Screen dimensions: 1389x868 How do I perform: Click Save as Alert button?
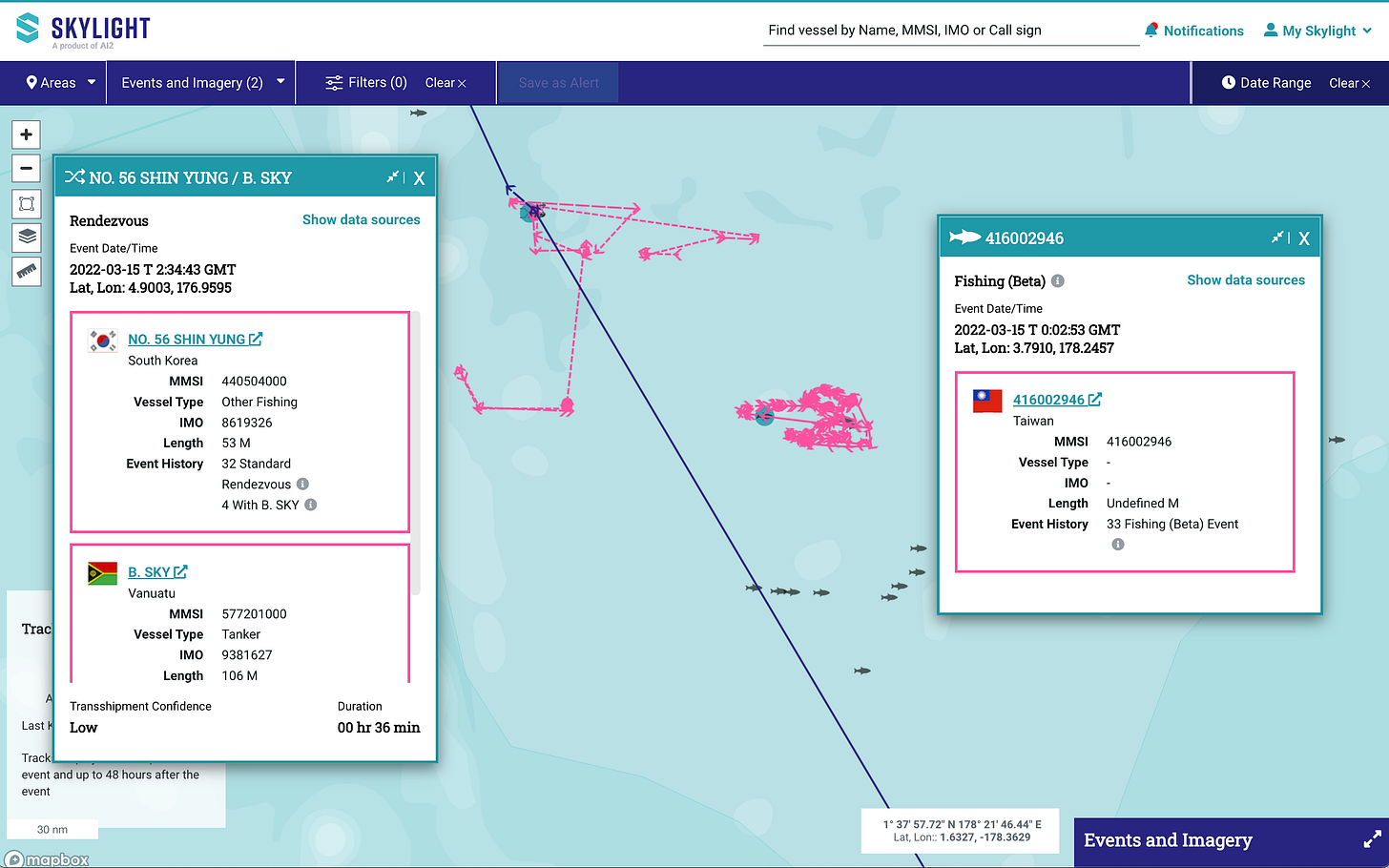click(558, 83)
